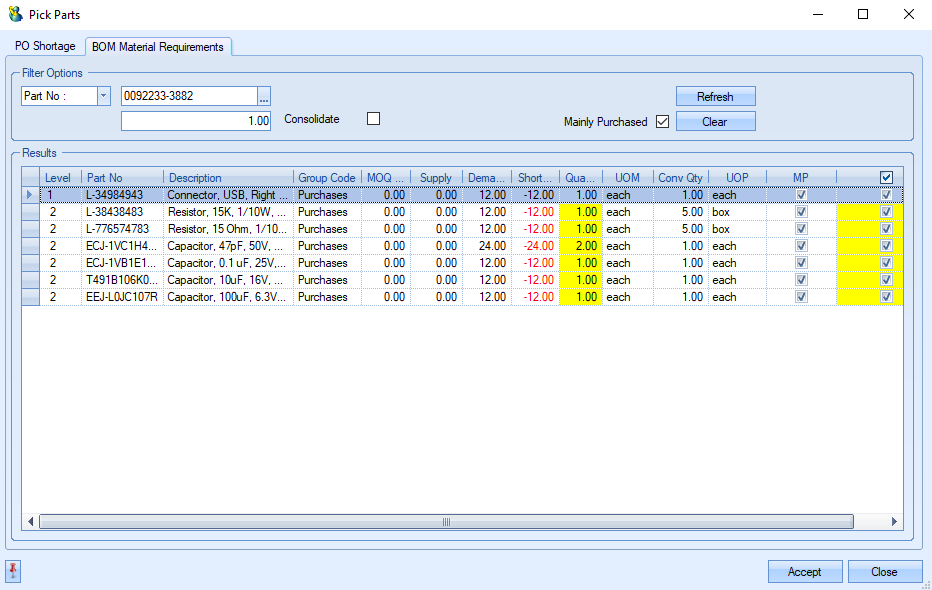Toggle the select-all checkbox in the grid header
This screenshot has width=932, height=590.
(886, 178)
